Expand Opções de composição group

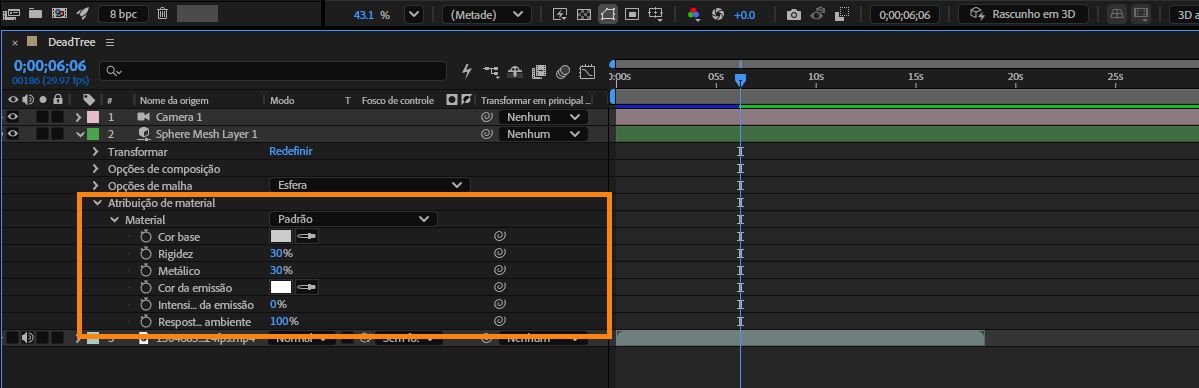(x=96, y=168)
